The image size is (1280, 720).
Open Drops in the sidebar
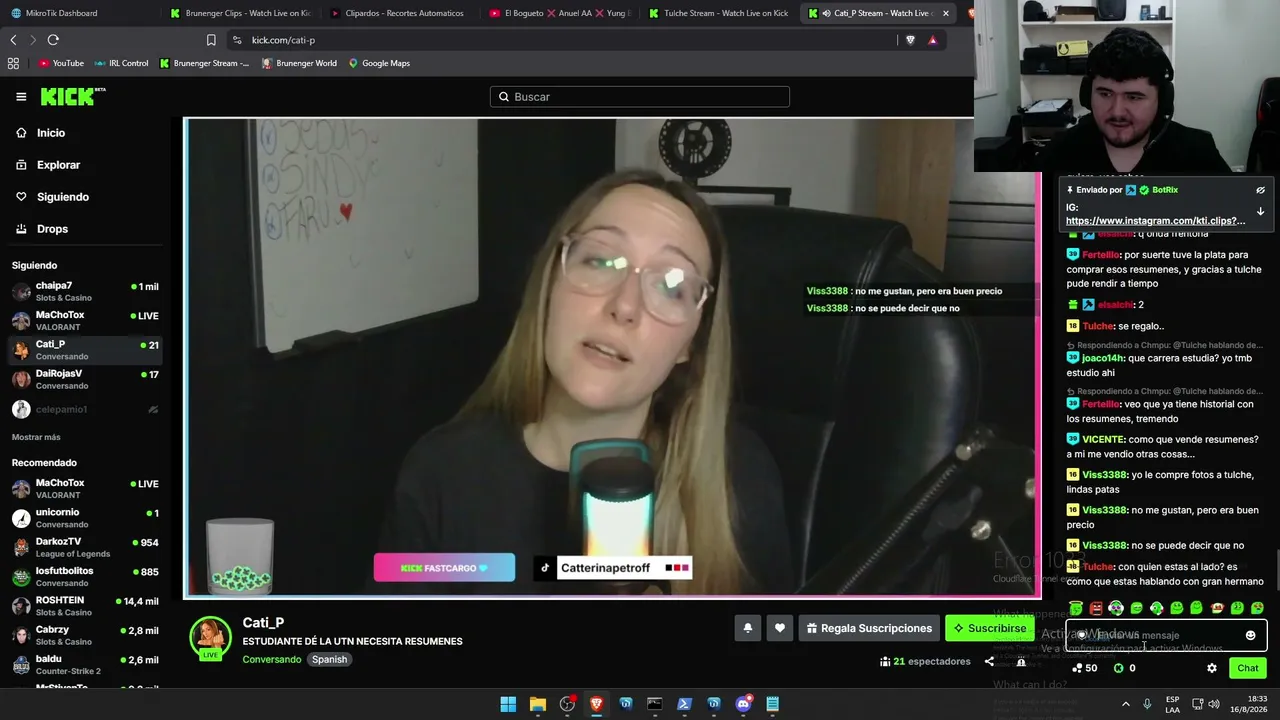pos(42,229)
